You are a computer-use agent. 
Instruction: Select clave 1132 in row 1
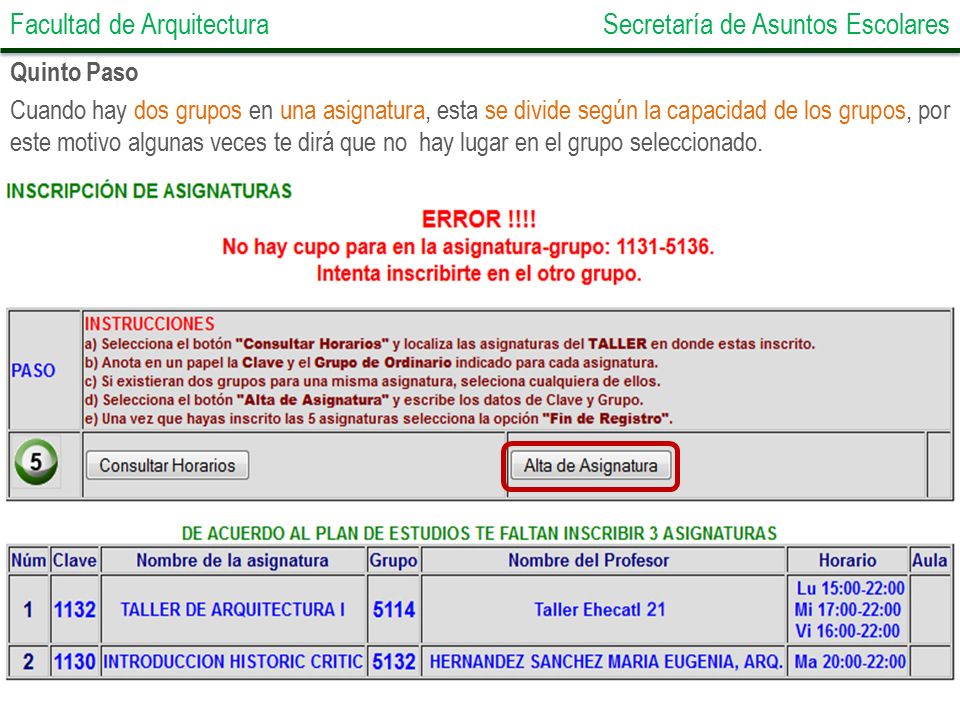click(75, 609)
